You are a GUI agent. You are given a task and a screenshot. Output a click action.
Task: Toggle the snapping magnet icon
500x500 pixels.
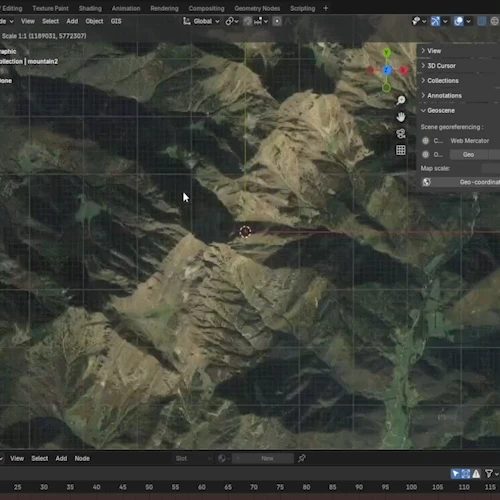[247, 21]
